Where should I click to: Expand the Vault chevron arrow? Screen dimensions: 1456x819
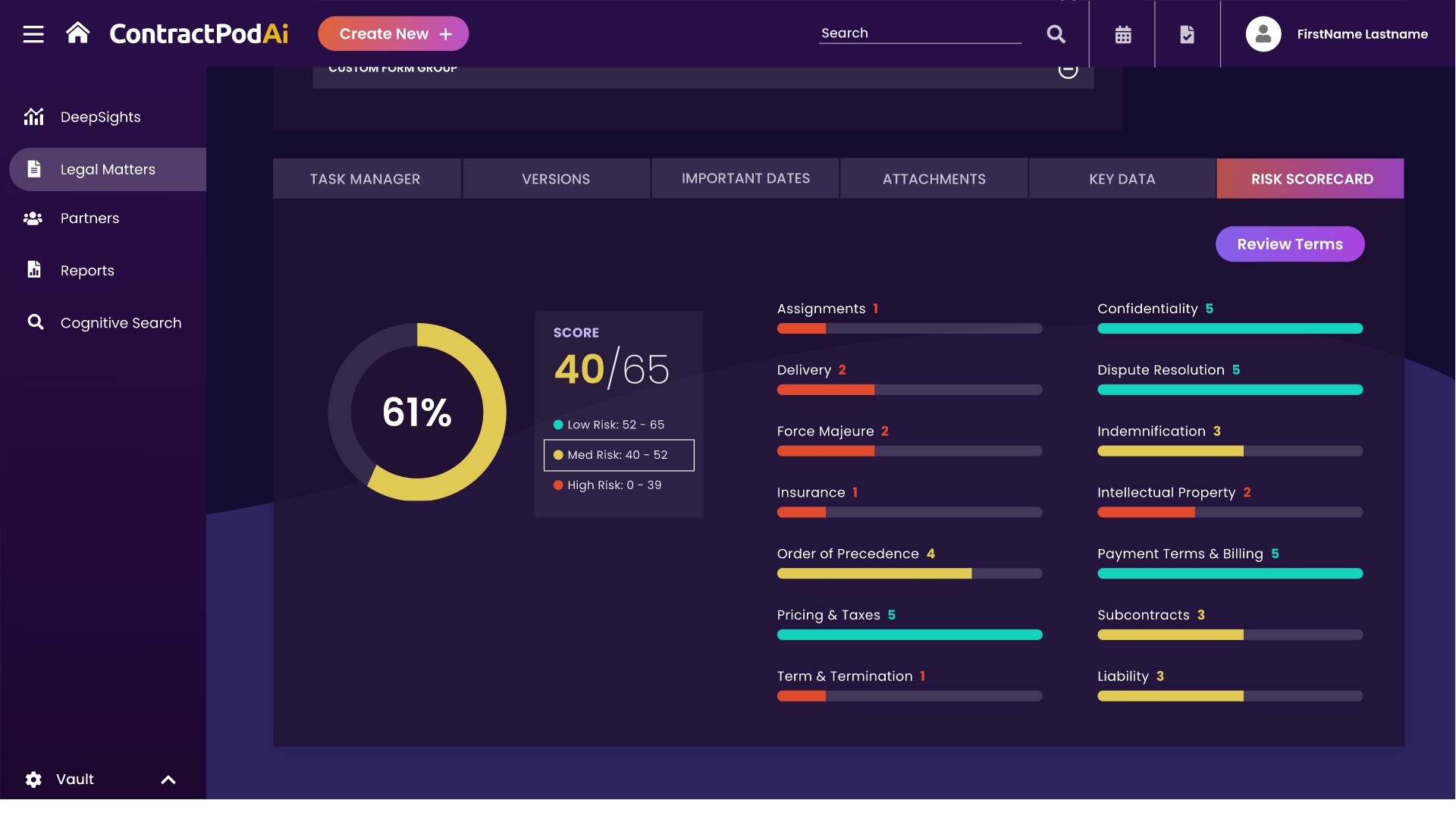[x=168, y=780]
